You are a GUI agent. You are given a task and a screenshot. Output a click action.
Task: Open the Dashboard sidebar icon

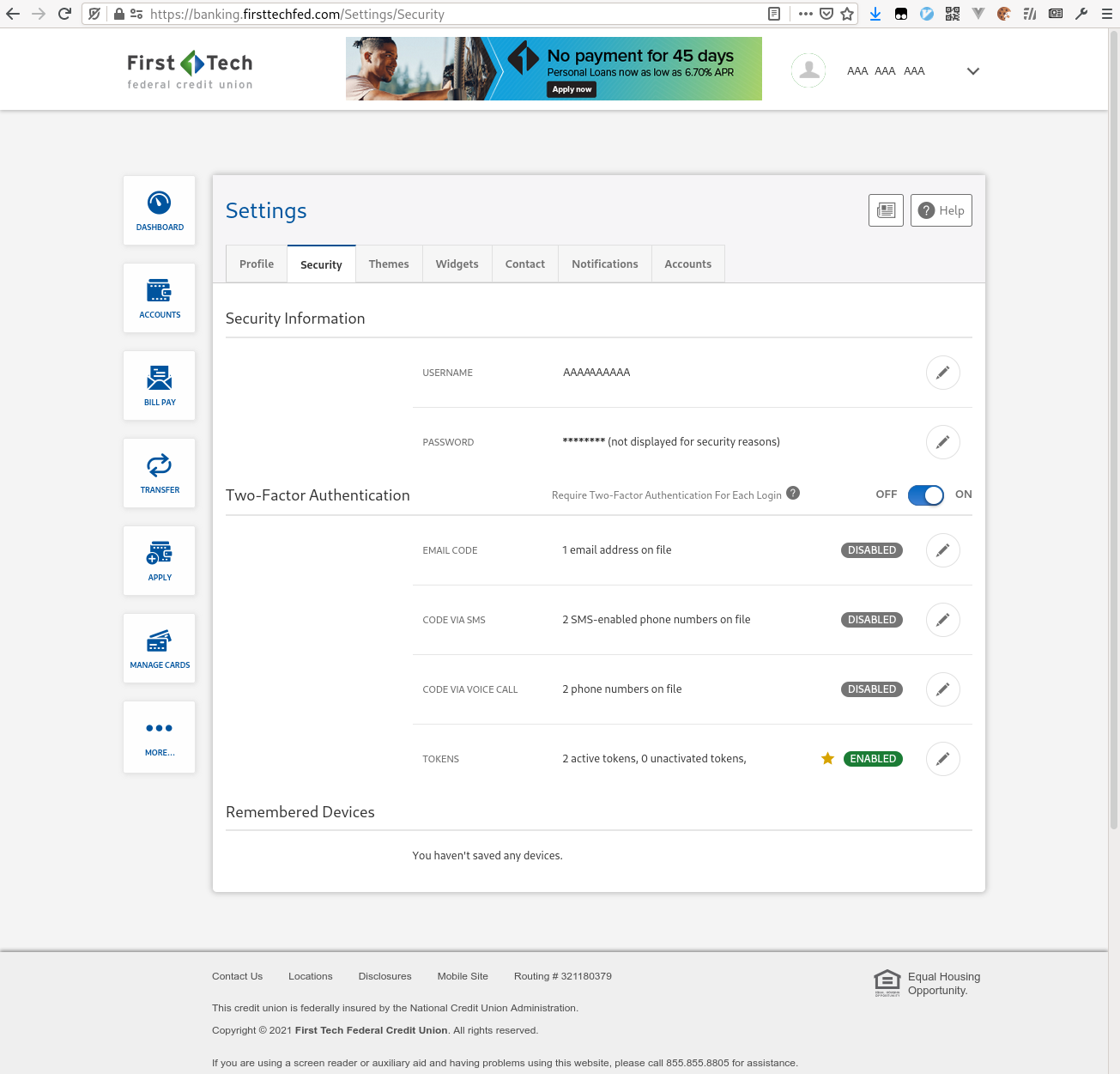pos(160,210)
